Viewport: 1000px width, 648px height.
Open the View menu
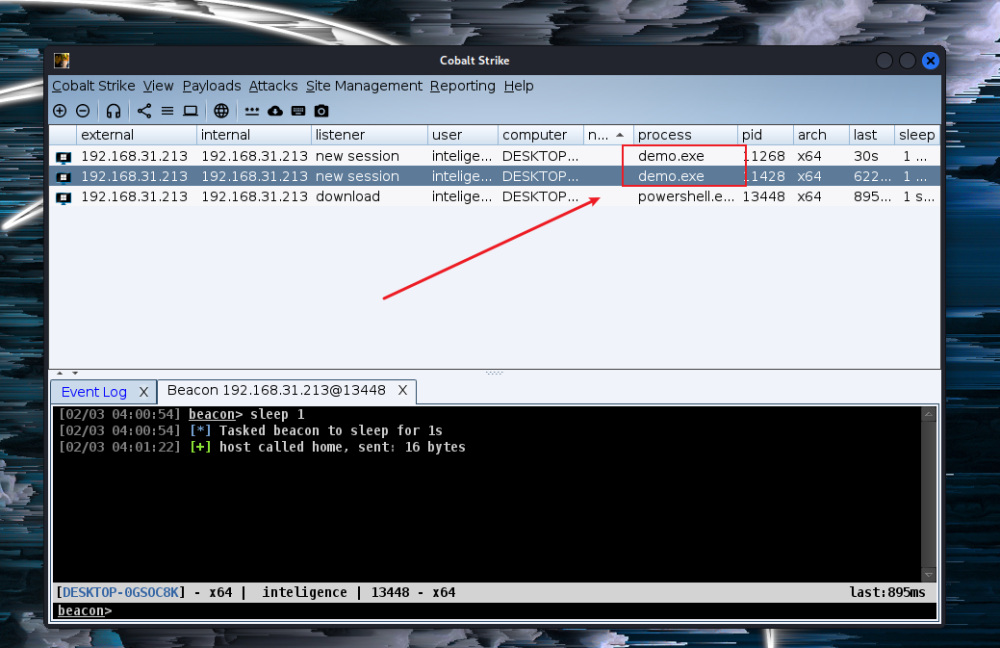click(x=158, y=85)
